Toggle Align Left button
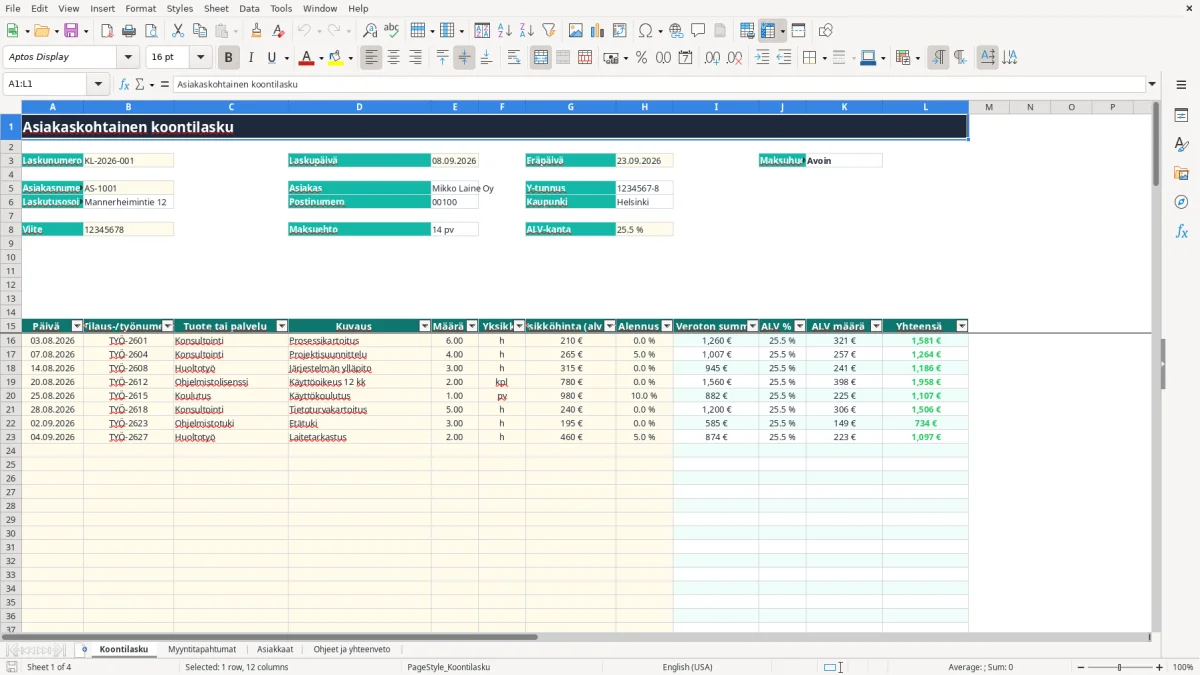Screen dimensions: 1200x675 click(x=371, y=58)
